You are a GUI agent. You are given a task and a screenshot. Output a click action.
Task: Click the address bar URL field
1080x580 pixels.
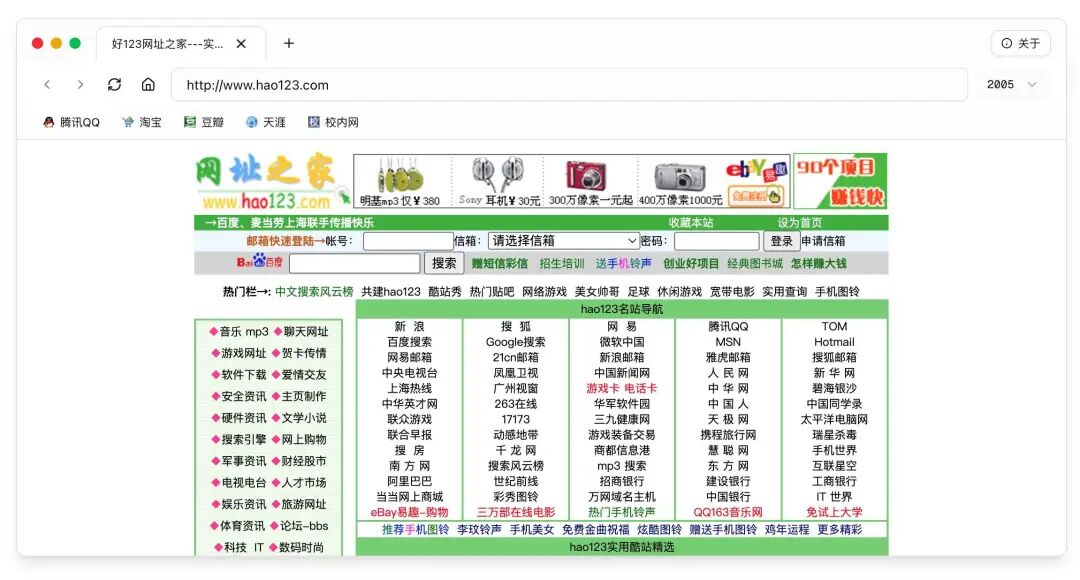tap(569, 85)
